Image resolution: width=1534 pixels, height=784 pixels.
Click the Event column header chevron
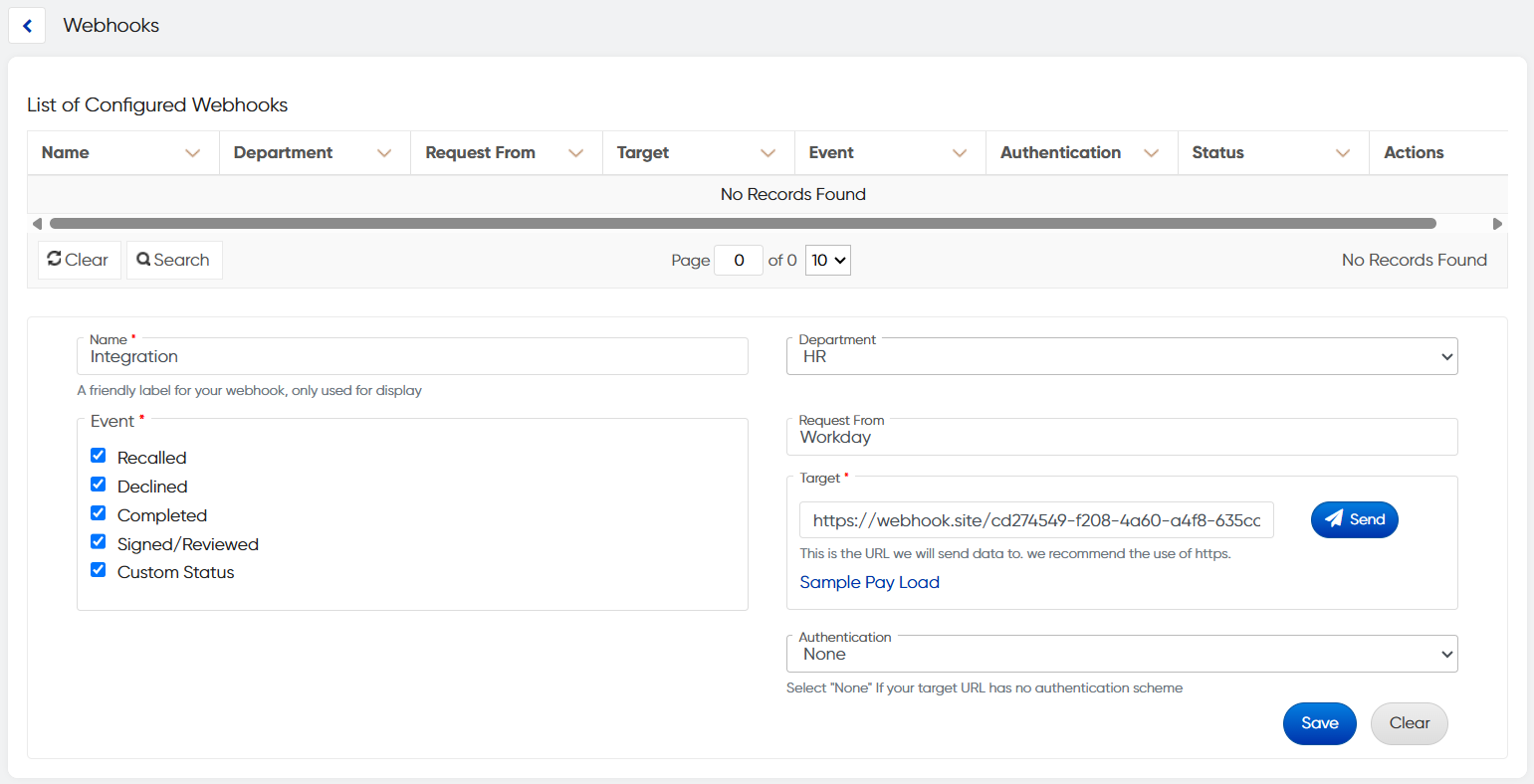(x=960, y=153)
